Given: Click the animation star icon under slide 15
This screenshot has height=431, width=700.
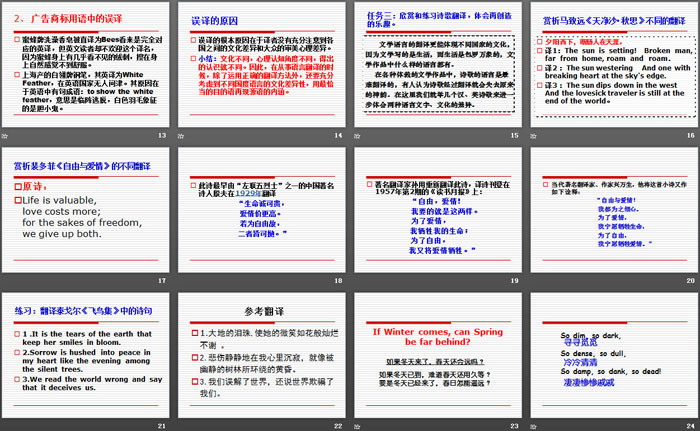Looking at the screenshot, I should (x=357, y=136).
